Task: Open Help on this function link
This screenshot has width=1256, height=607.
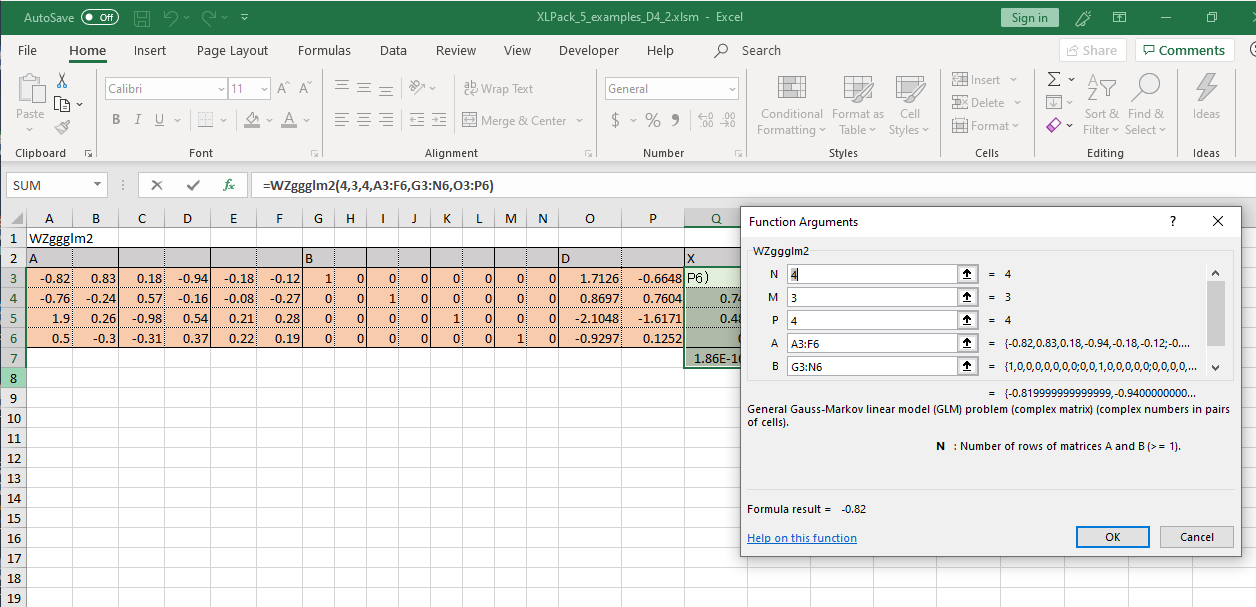Action: (x=802, y=538)
